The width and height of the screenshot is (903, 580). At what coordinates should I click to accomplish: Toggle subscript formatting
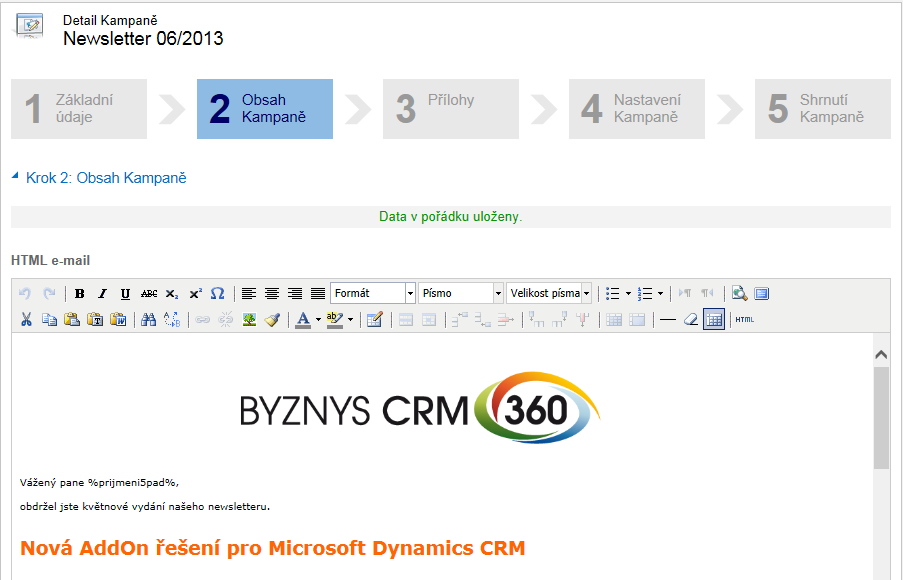click(172, 293)
